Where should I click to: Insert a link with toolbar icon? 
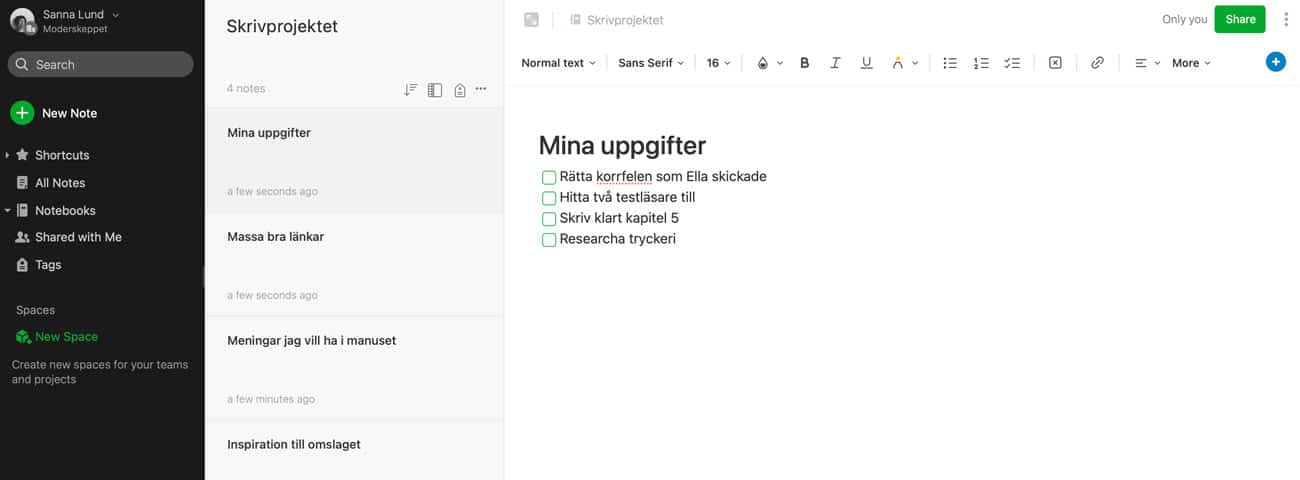click(1097, 63)
